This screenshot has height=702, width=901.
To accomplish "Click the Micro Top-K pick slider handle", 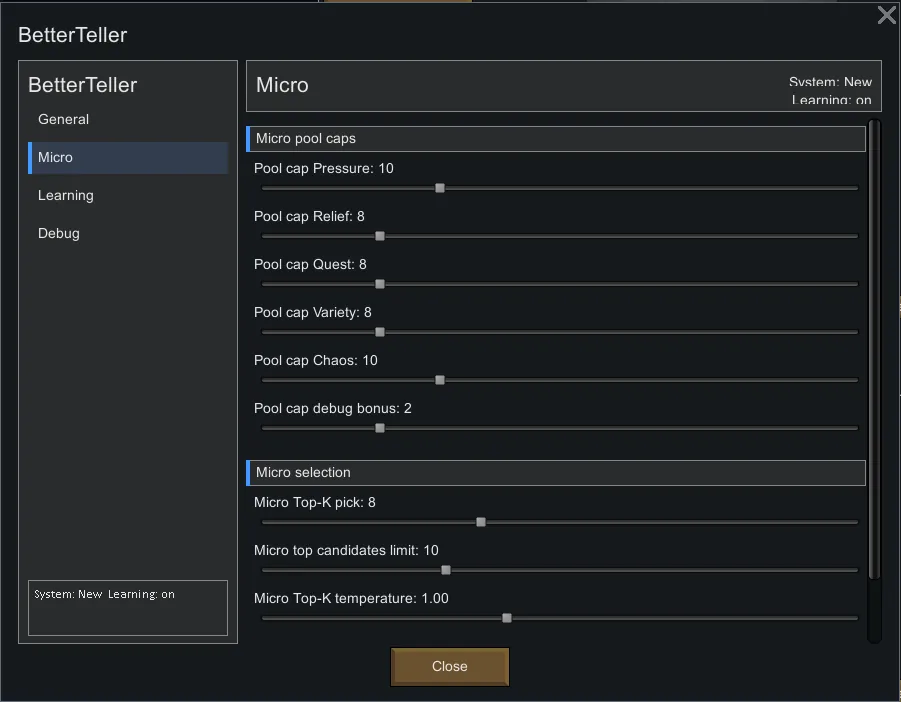I will click(x=481, y=522).
